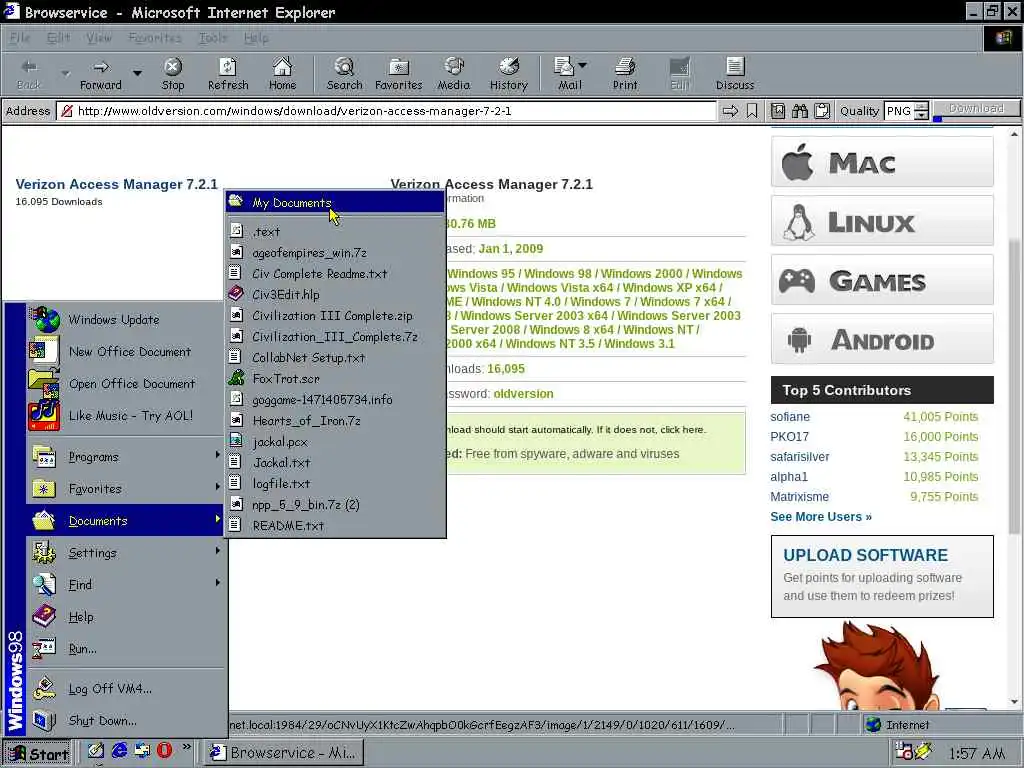Click the Download button in toolbar
Viewport: 1024px width, 768px height.
point(976,108)
